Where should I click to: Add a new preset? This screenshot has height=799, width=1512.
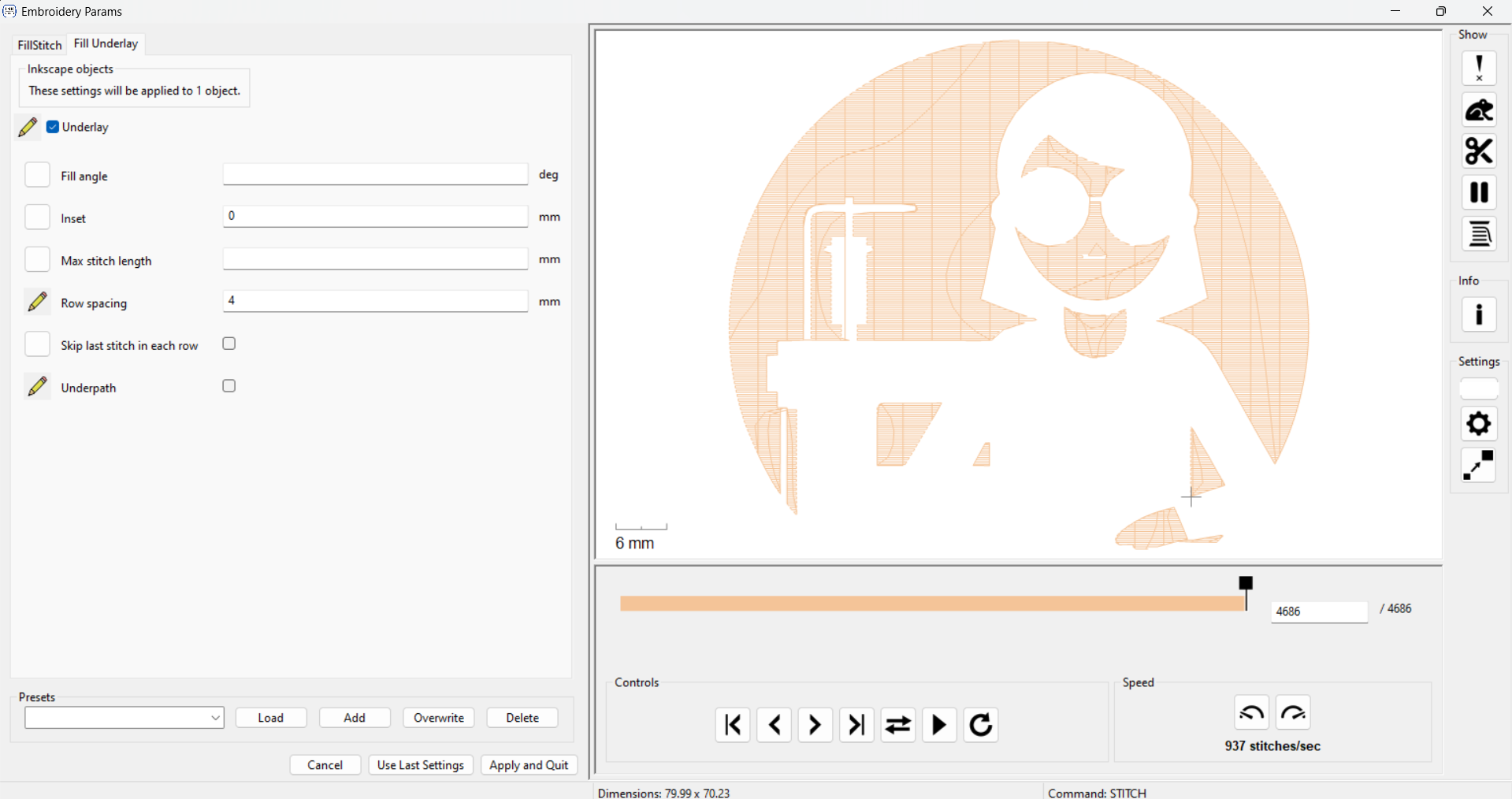coord(355,718)
